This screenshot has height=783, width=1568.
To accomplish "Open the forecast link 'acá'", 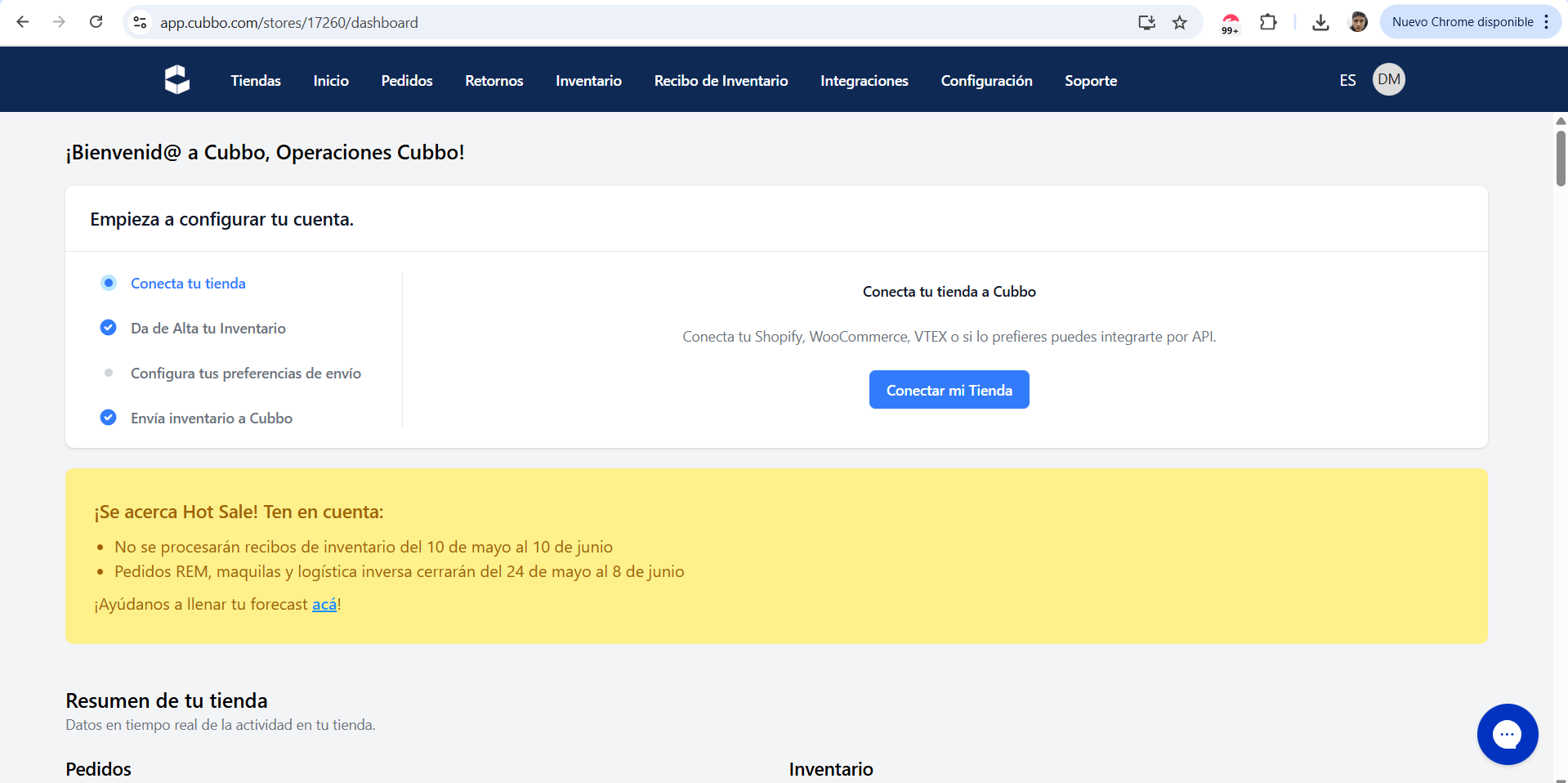I will 324,604.
